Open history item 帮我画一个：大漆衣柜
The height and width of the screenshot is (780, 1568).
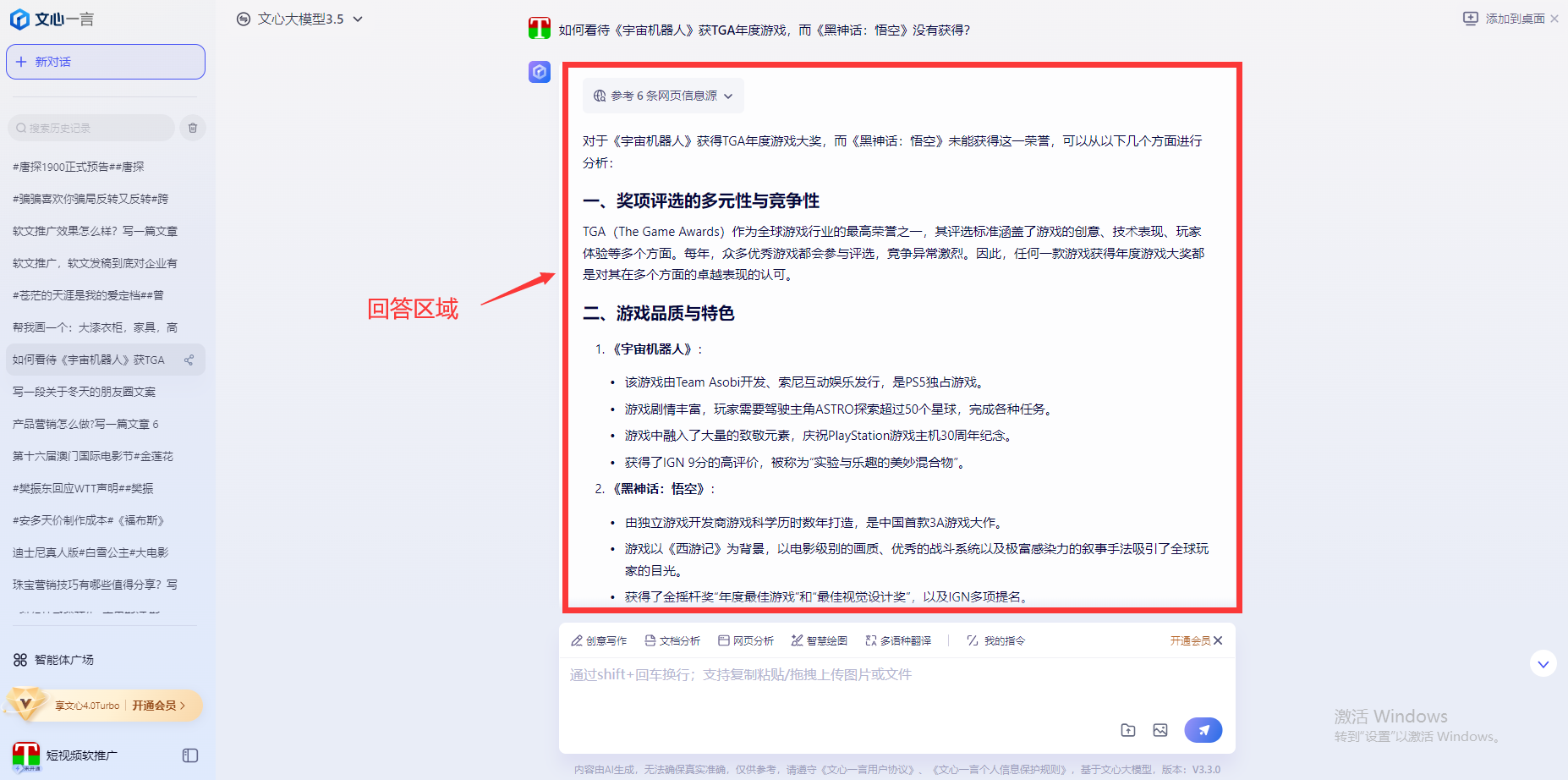(95, 327)
